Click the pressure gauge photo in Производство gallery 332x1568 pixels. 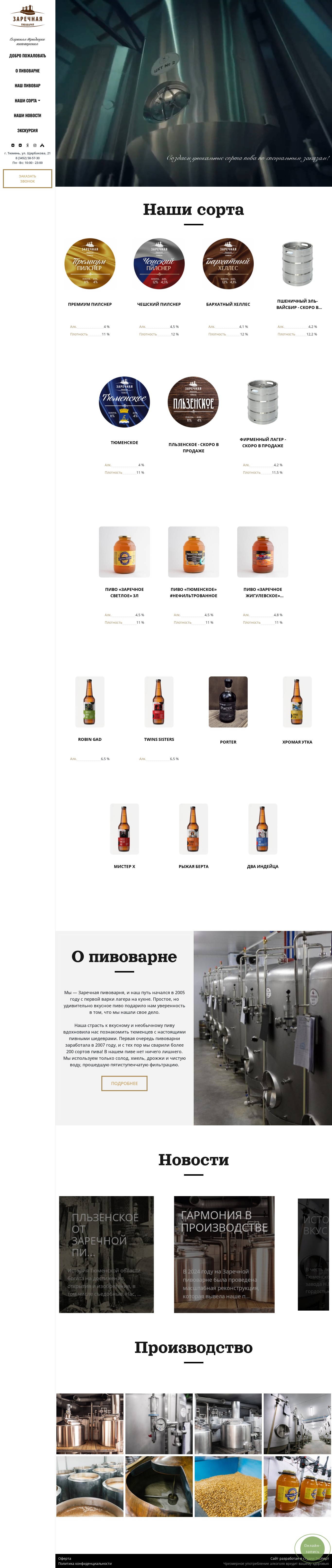tap(159, 1424)
